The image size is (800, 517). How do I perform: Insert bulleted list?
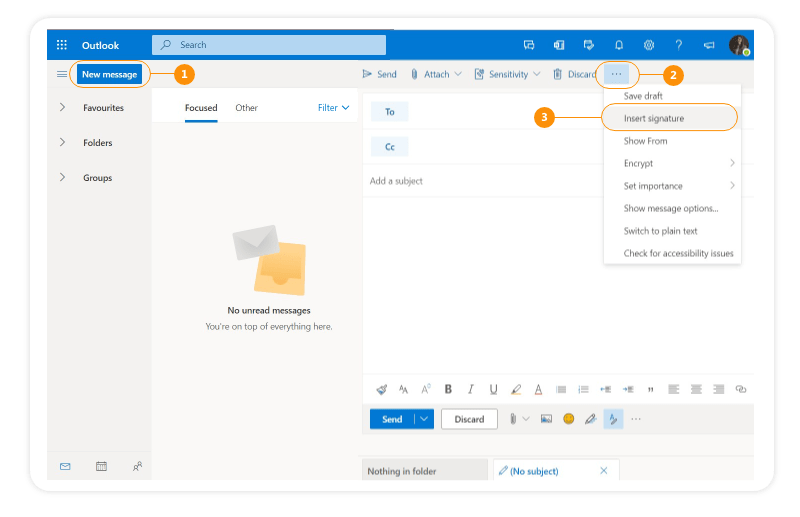pyautogui.click(x=561, y=389)
